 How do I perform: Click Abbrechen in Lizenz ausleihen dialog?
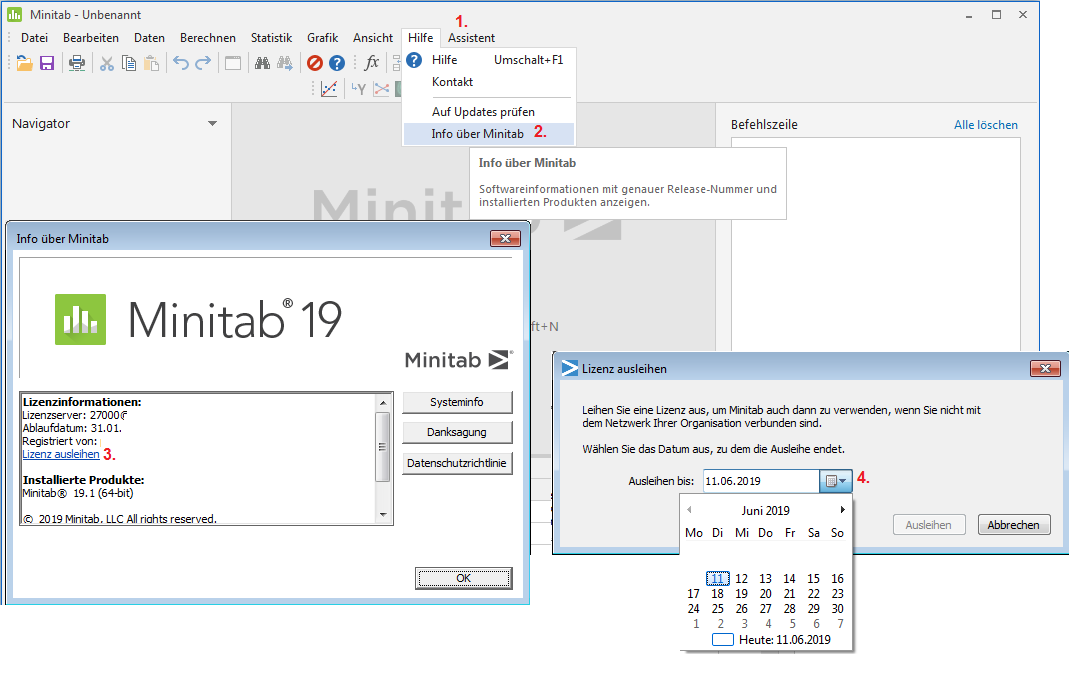pos(1014,525)
